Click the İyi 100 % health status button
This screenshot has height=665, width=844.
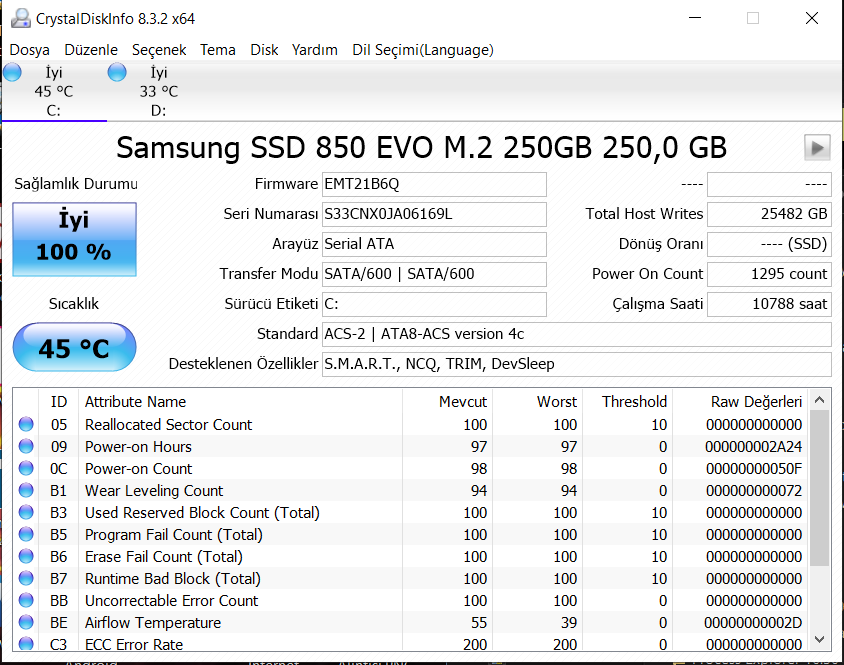(x=74, y=240)
